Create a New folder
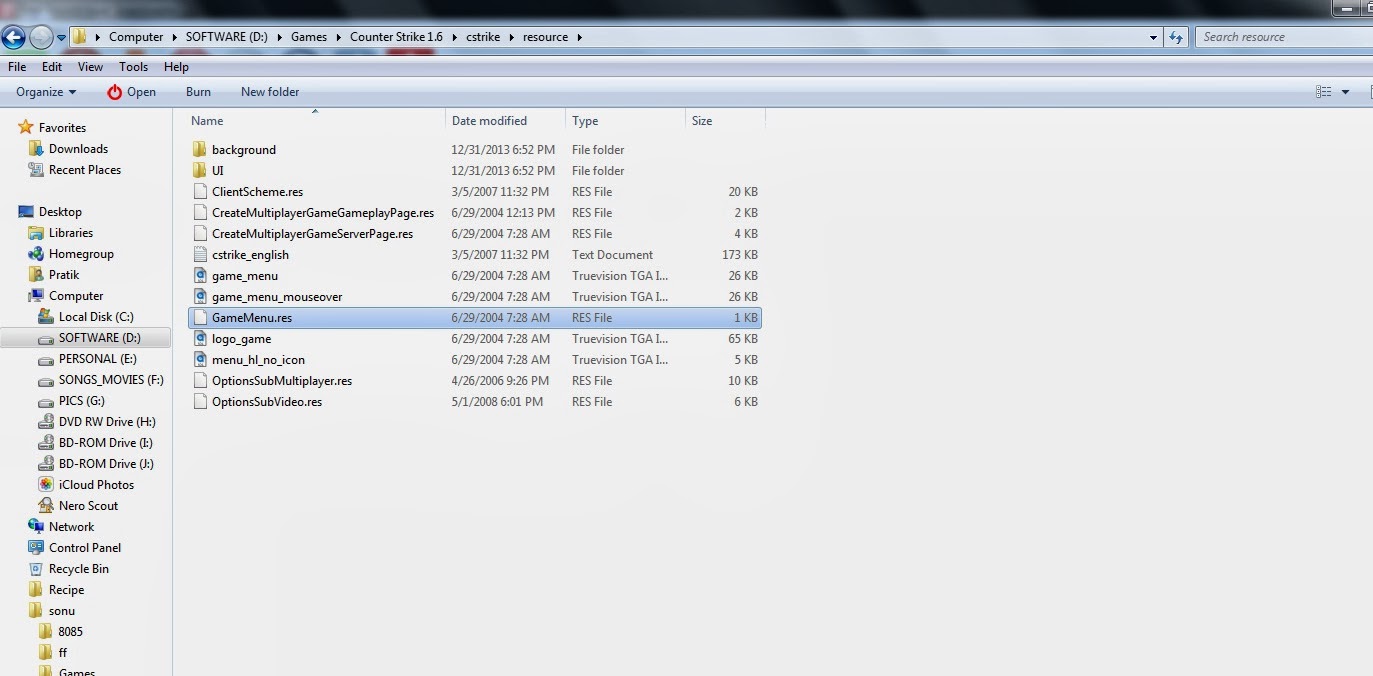The image size is (1373, 676). (x=270, y=92)
